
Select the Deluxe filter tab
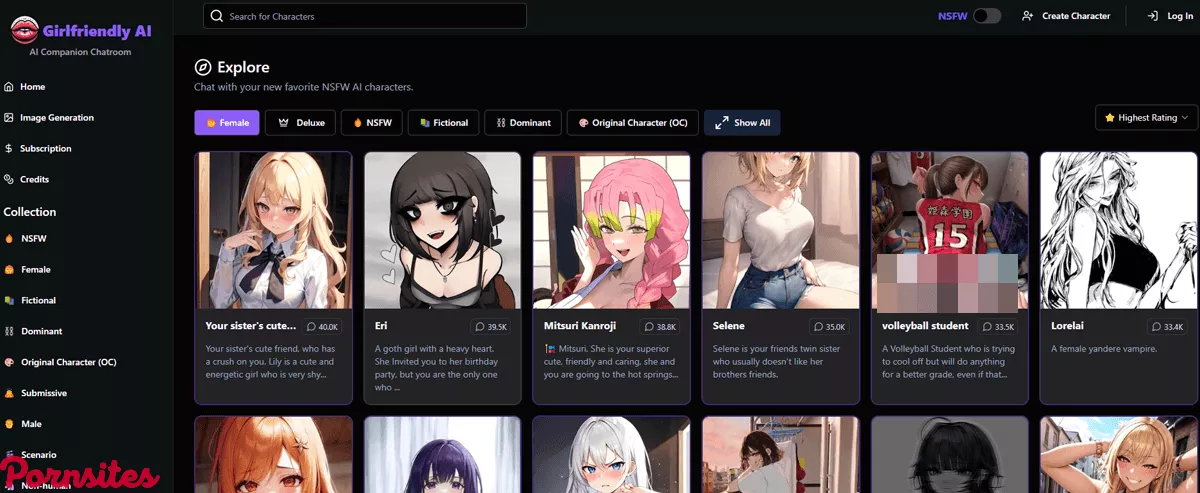coord(300,123)
